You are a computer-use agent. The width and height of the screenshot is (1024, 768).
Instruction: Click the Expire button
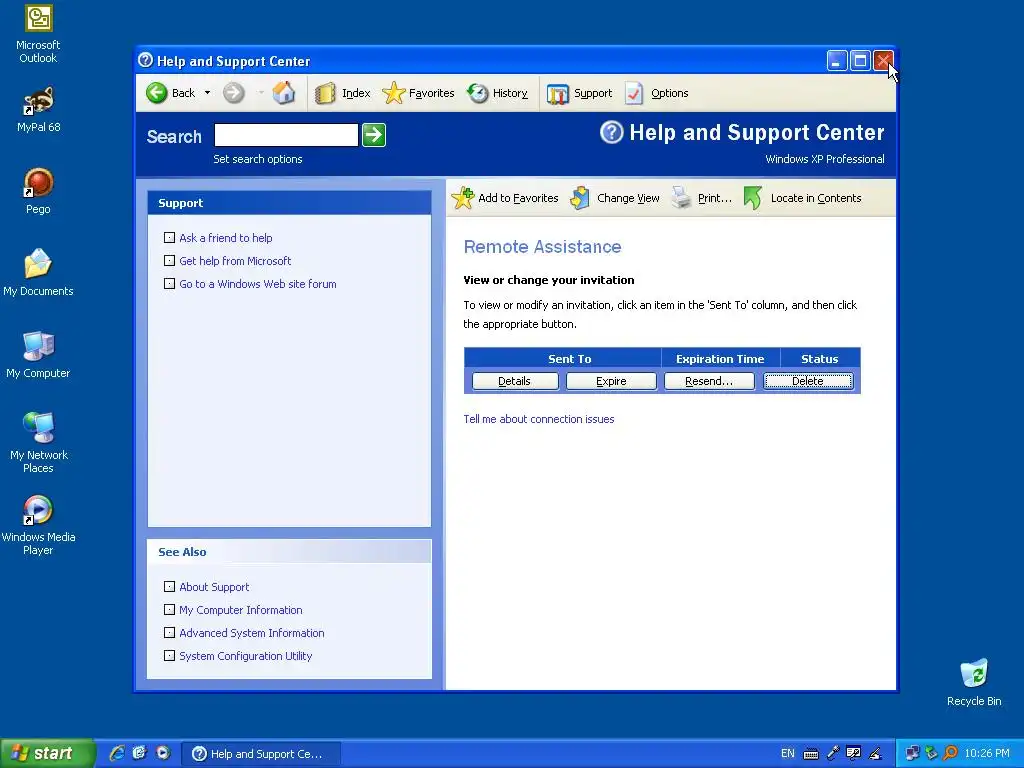611,381
